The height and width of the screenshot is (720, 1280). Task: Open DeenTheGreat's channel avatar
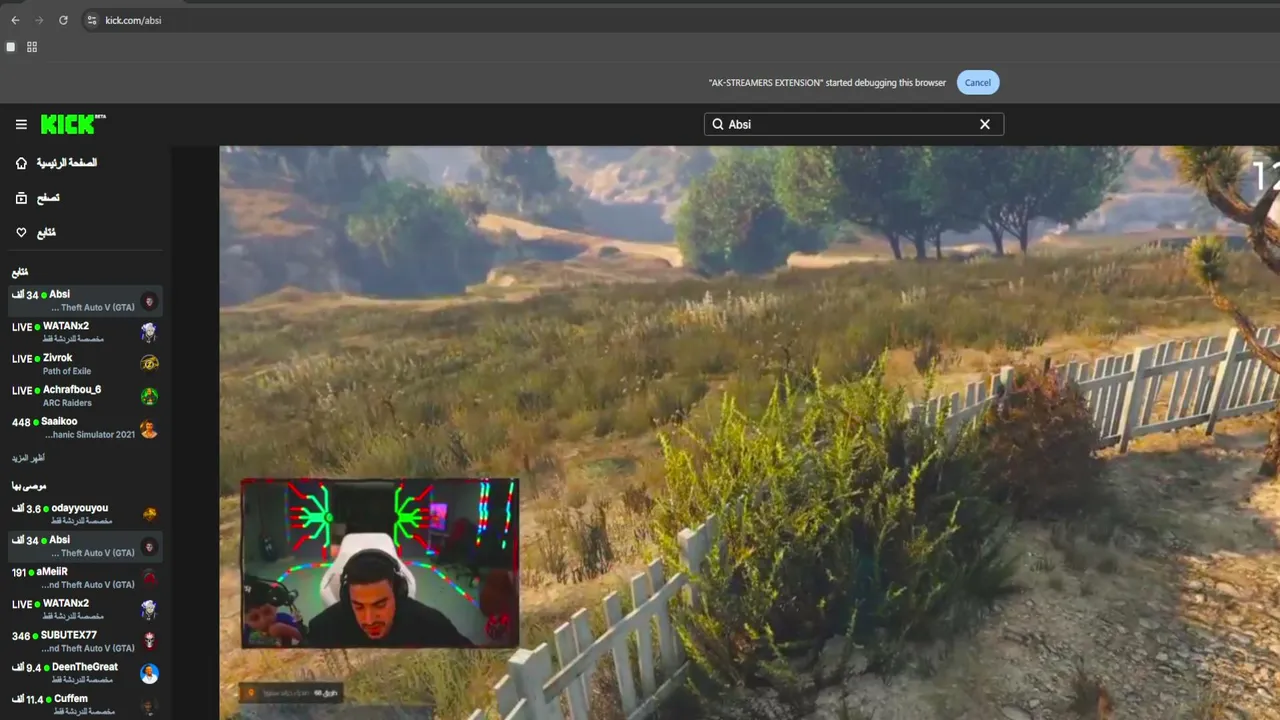149,673
